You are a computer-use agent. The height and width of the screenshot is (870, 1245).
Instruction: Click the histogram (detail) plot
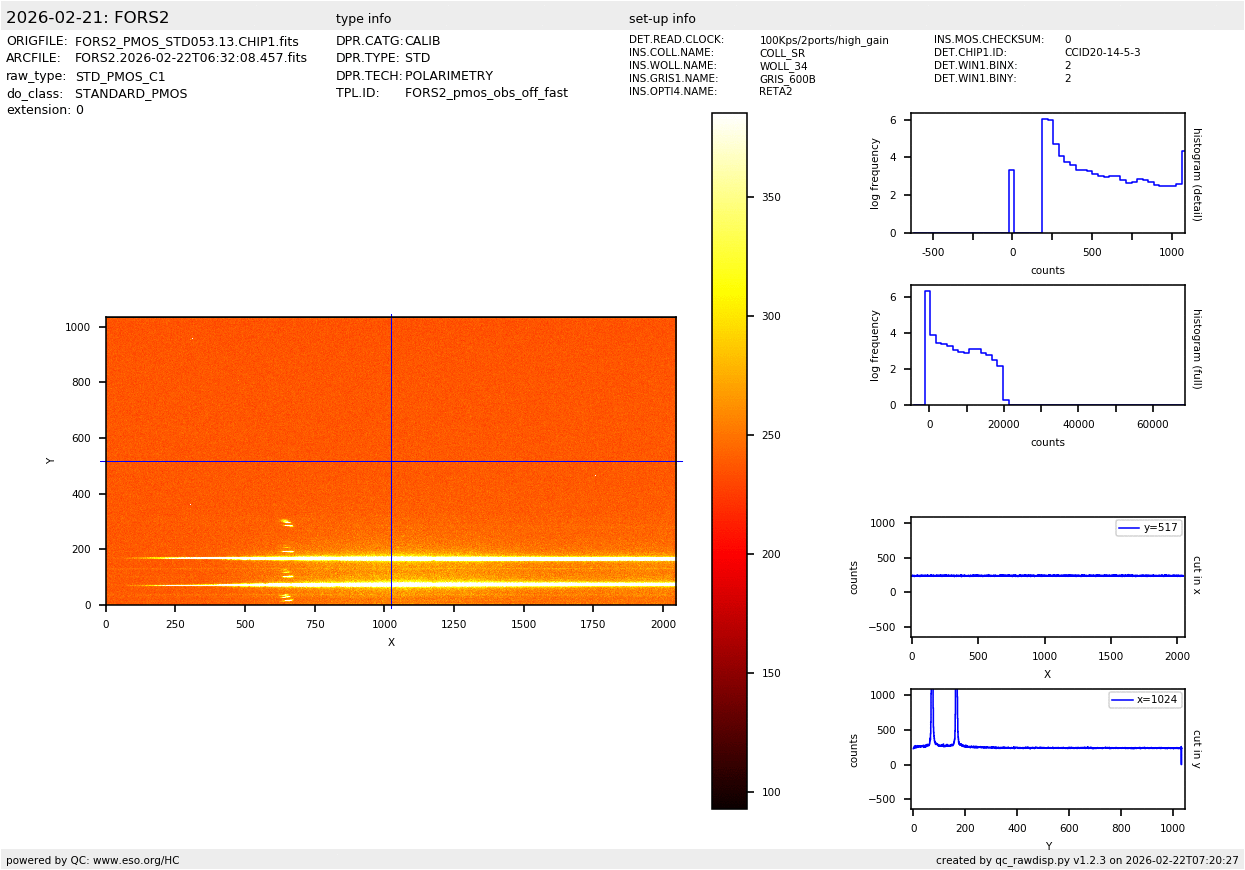(x=1047, y=173)
